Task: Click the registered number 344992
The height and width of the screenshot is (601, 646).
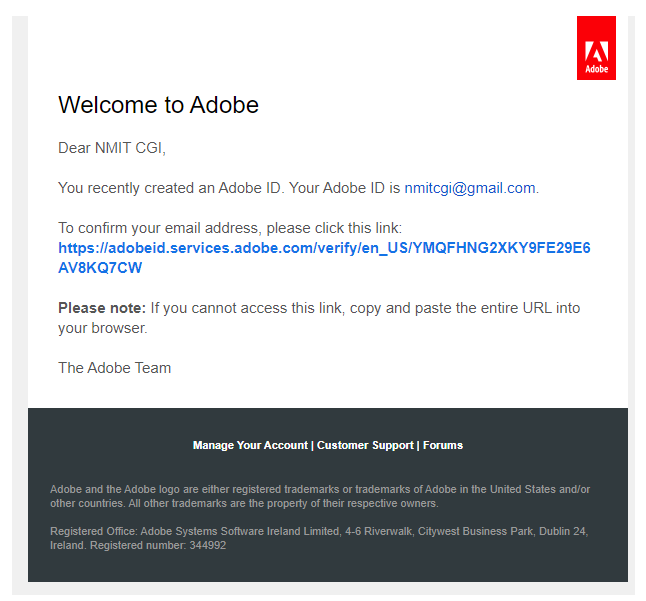Action: (208, 545)
